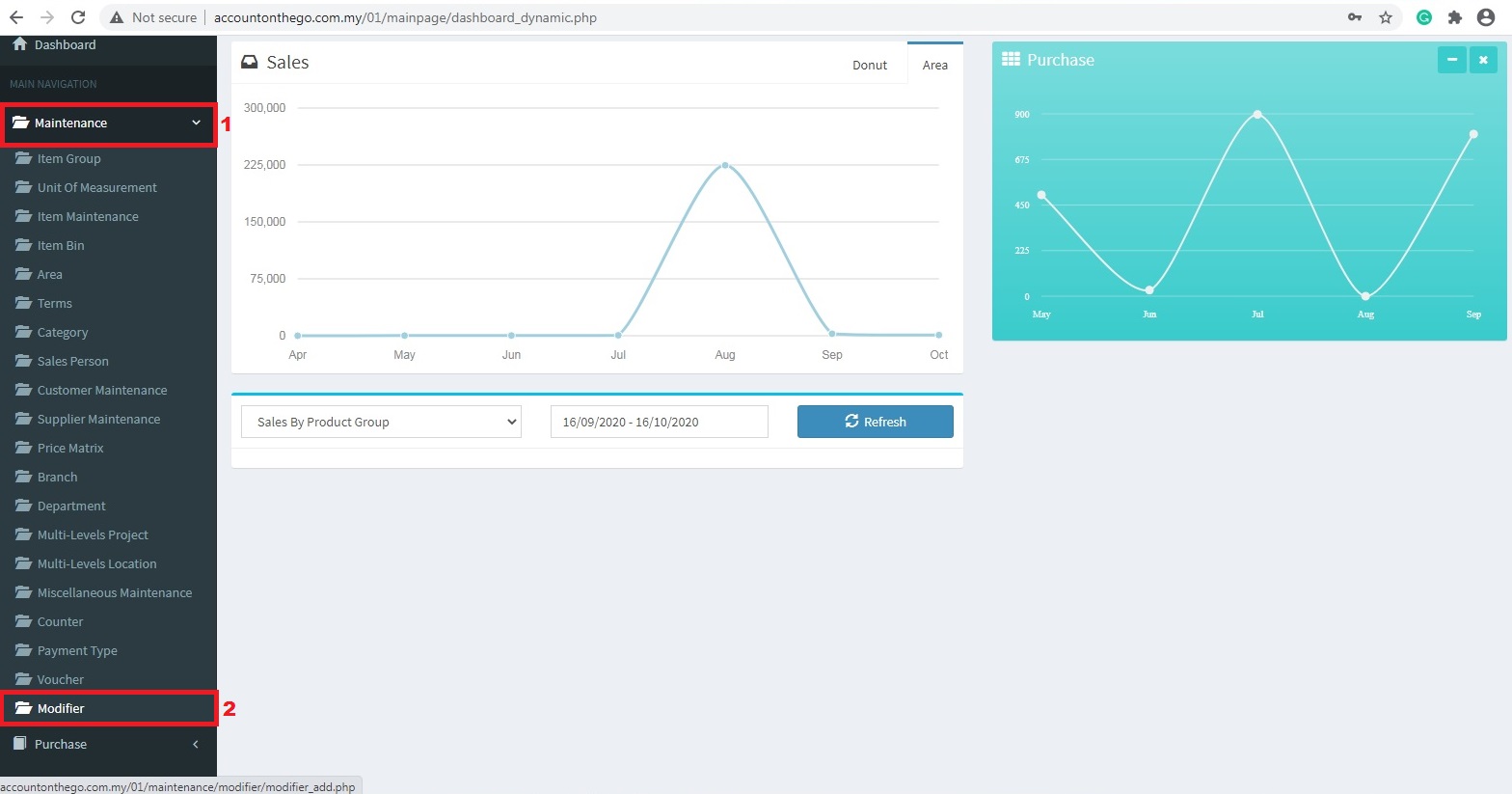Screen dimensions: 1512x794
Task: Select Item Group from the sidebar
Action: (68, 158)
